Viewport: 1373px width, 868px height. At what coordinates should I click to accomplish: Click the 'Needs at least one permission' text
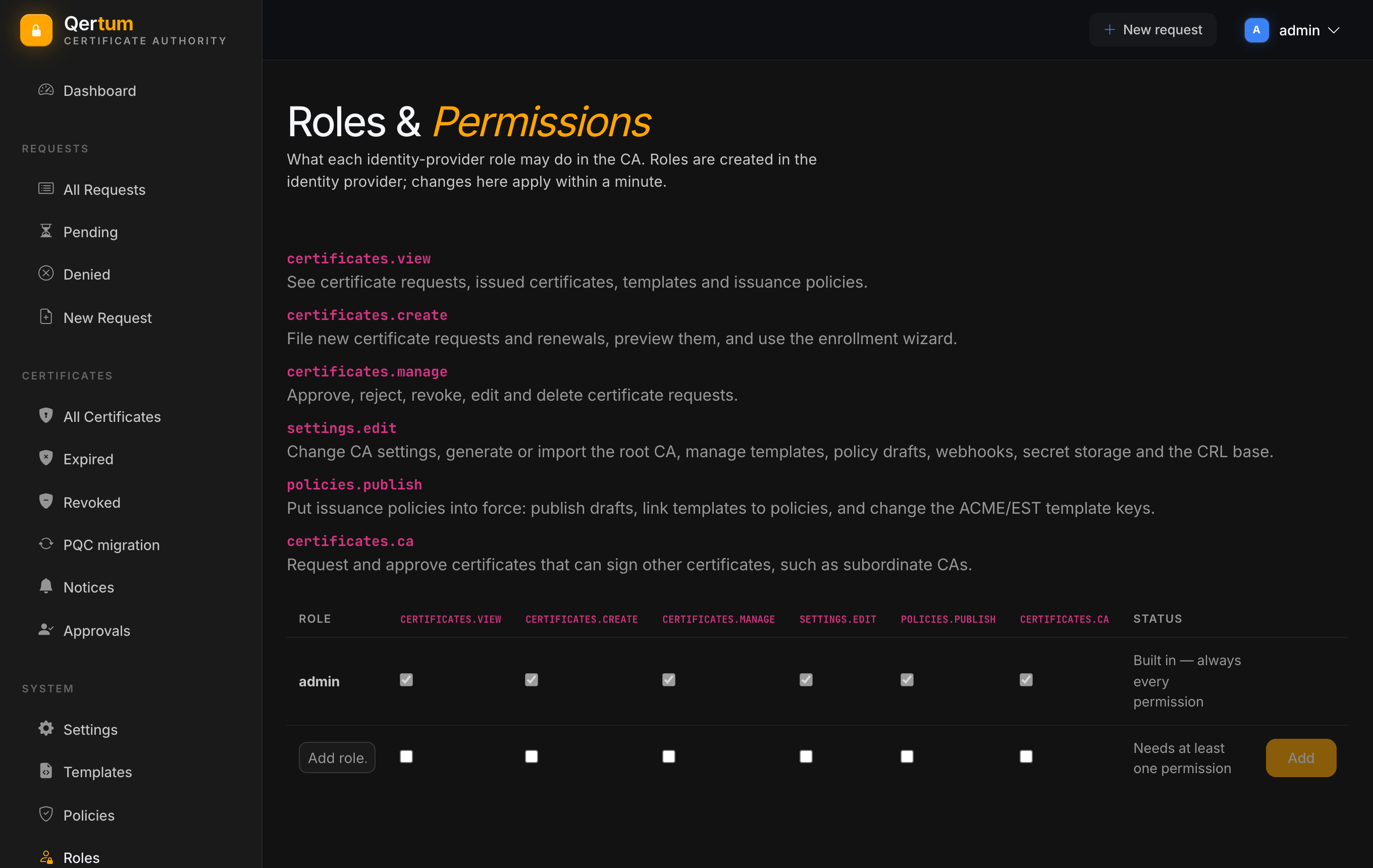click(1182, 758)
